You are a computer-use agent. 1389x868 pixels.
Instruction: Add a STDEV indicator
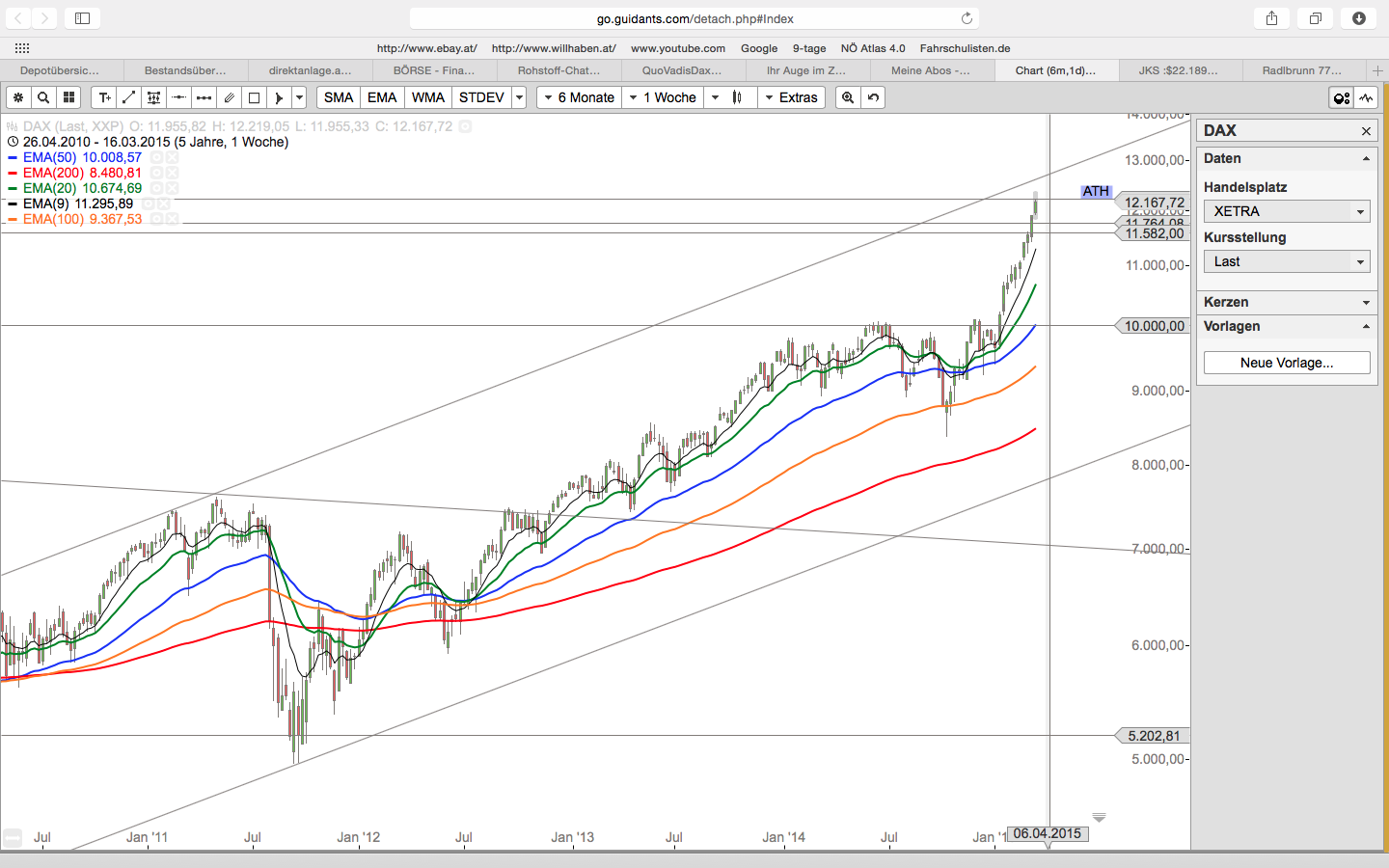481,97
